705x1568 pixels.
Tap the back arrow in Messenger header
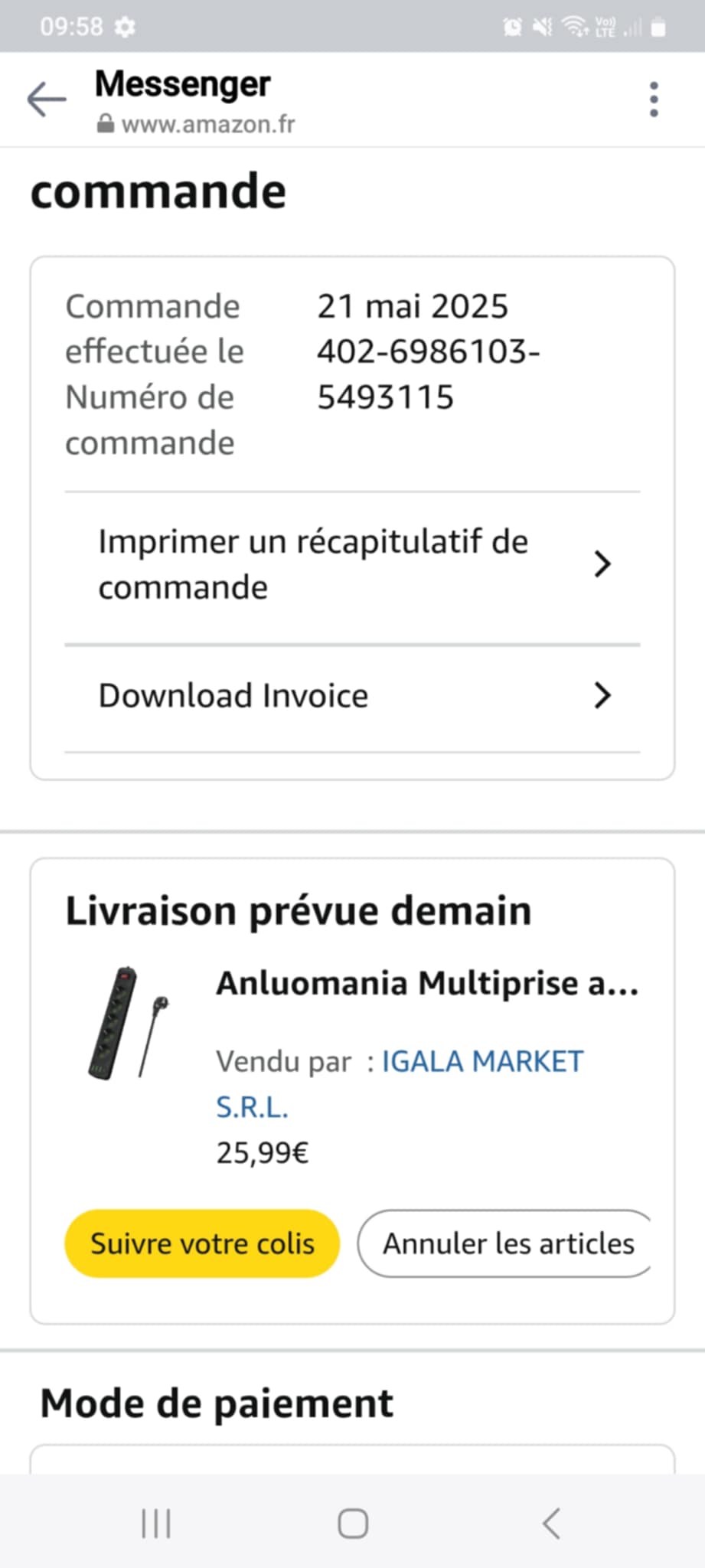click(x=47, y=100)
